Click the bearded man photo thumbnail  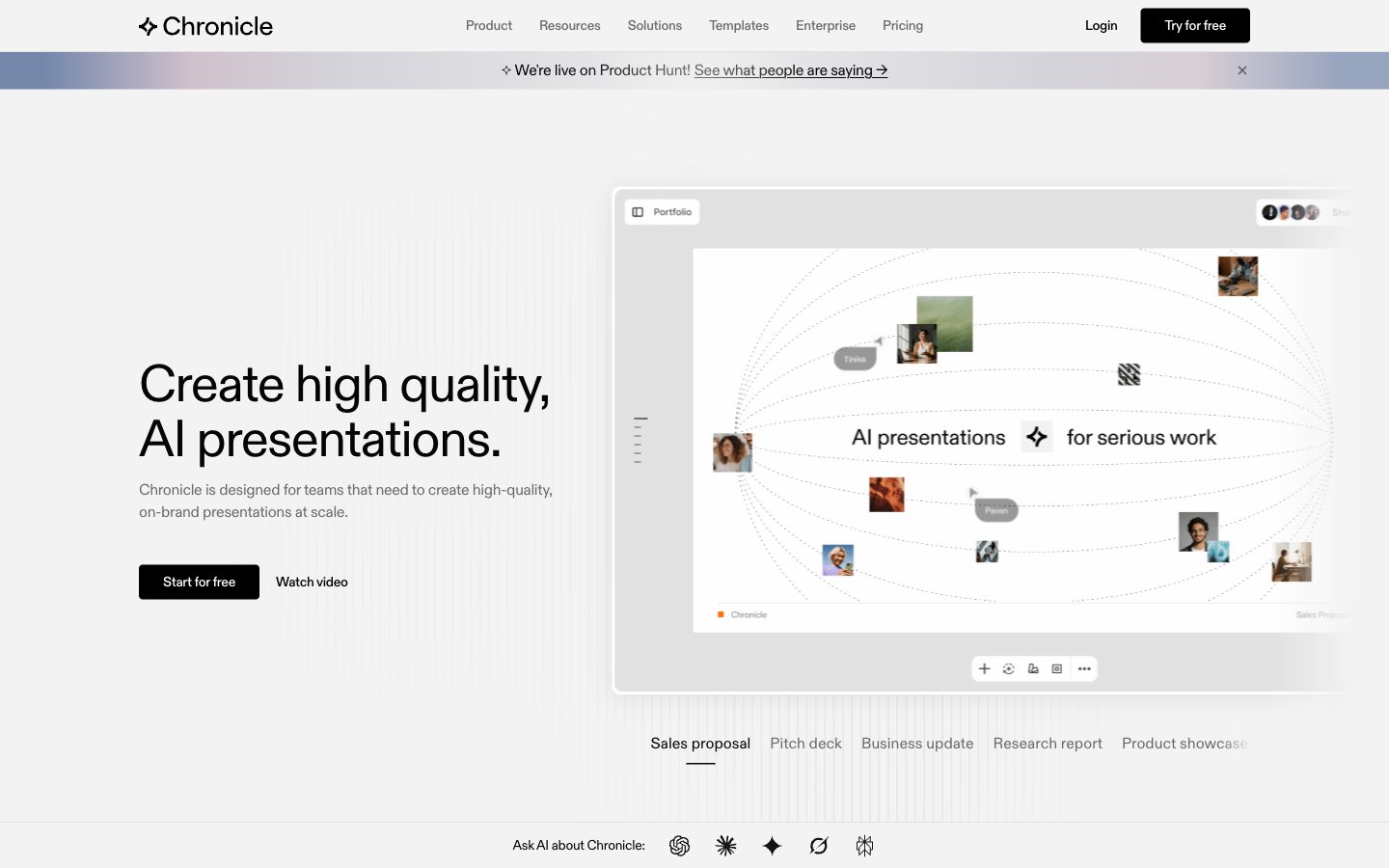[x=1198, y=531]
